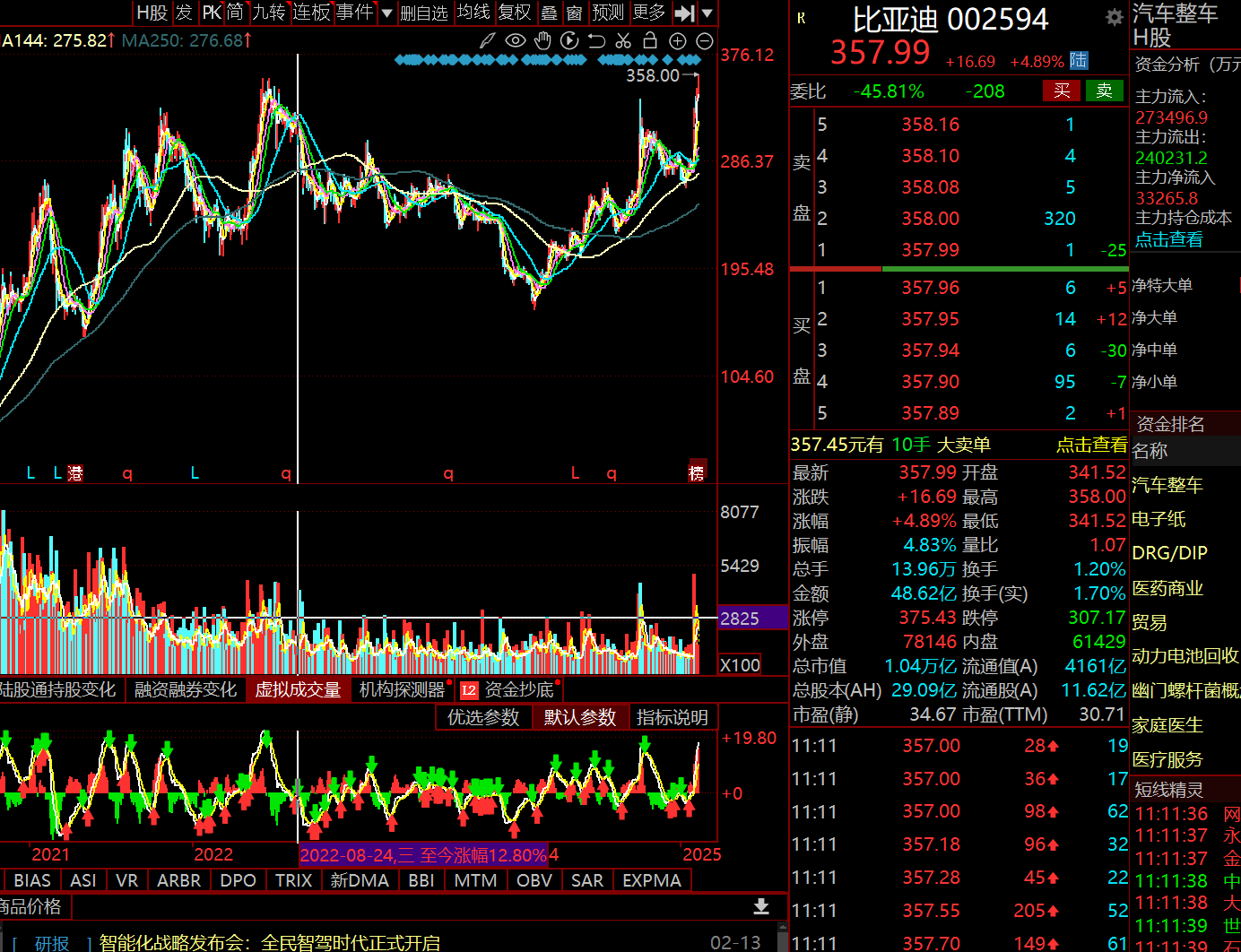The height and width of the screenshot is (952, 1241).
Task: Select the BIAS indicator tab
Action: (x=32, y=880)
